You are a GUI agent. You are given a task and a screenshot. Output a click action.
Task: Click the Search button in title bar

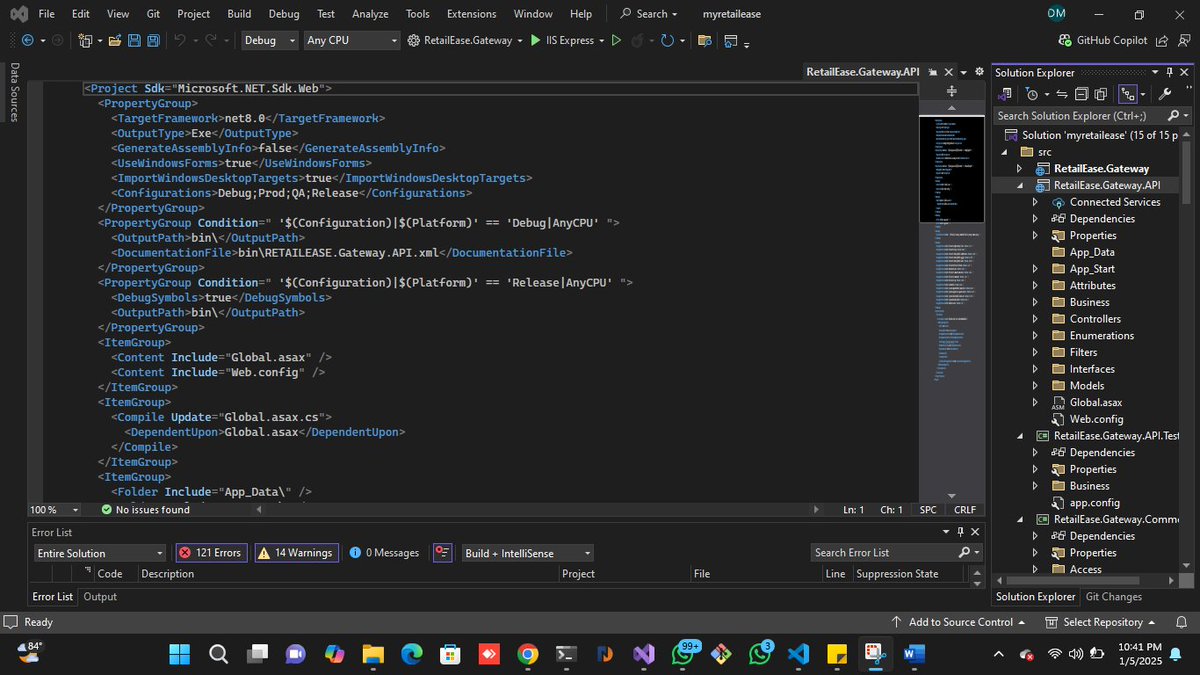click(648, 14)
